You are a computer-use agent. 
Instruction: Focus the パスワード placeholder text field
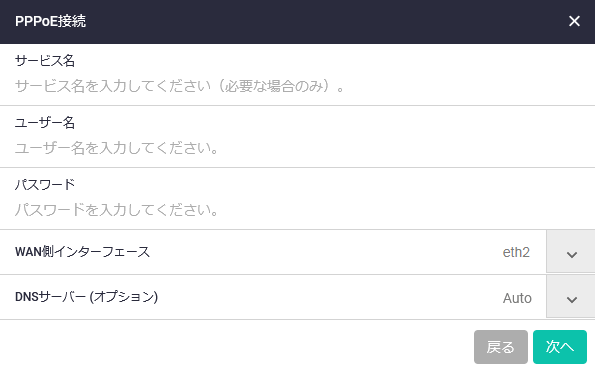click(298, 210)
